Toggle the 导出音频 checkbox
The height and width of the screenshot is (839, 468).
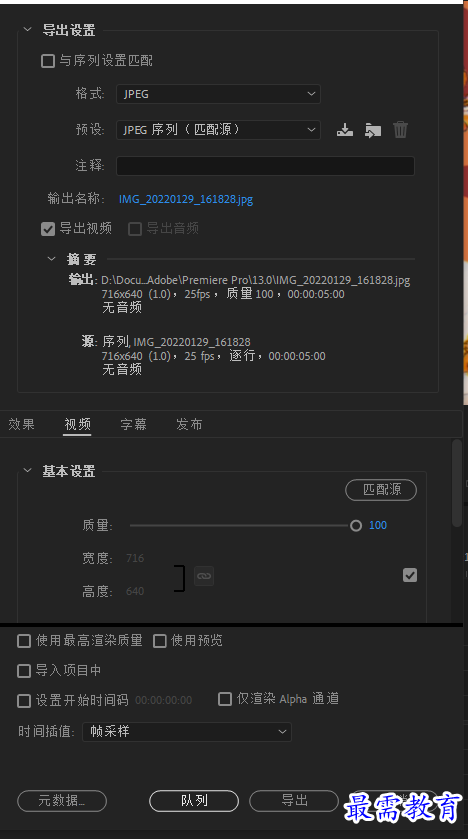[135, 229]
